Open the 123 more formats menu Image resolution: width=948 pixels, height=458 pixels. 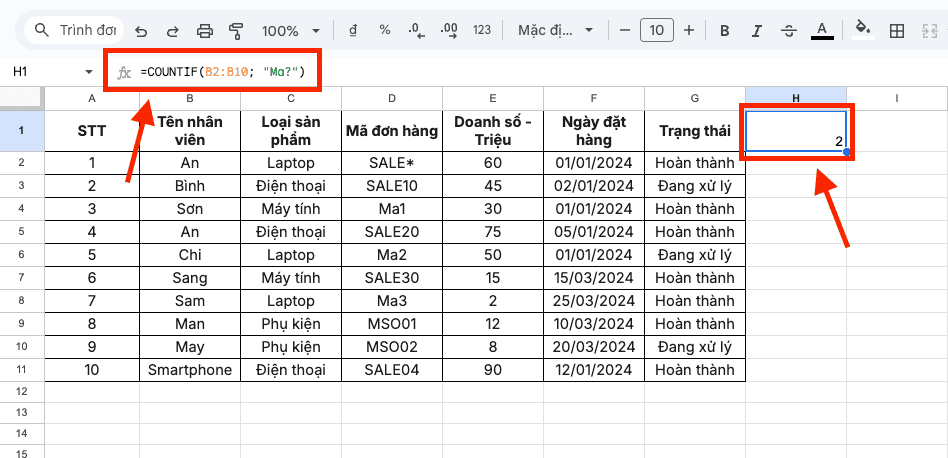tap(482, 31)
